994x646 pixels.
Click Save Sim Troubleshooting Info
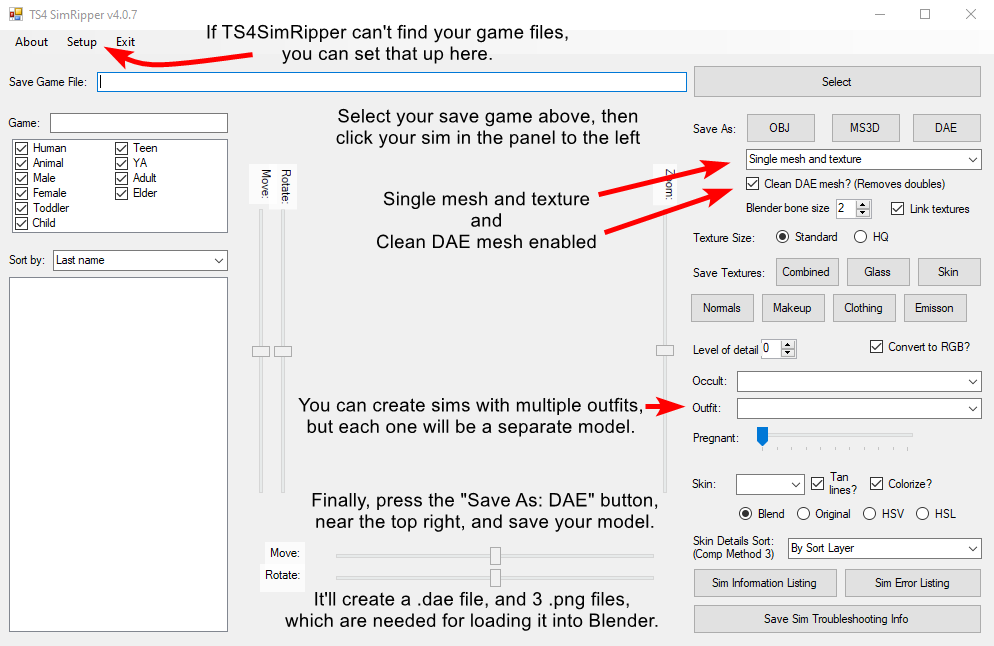point(837,619)
